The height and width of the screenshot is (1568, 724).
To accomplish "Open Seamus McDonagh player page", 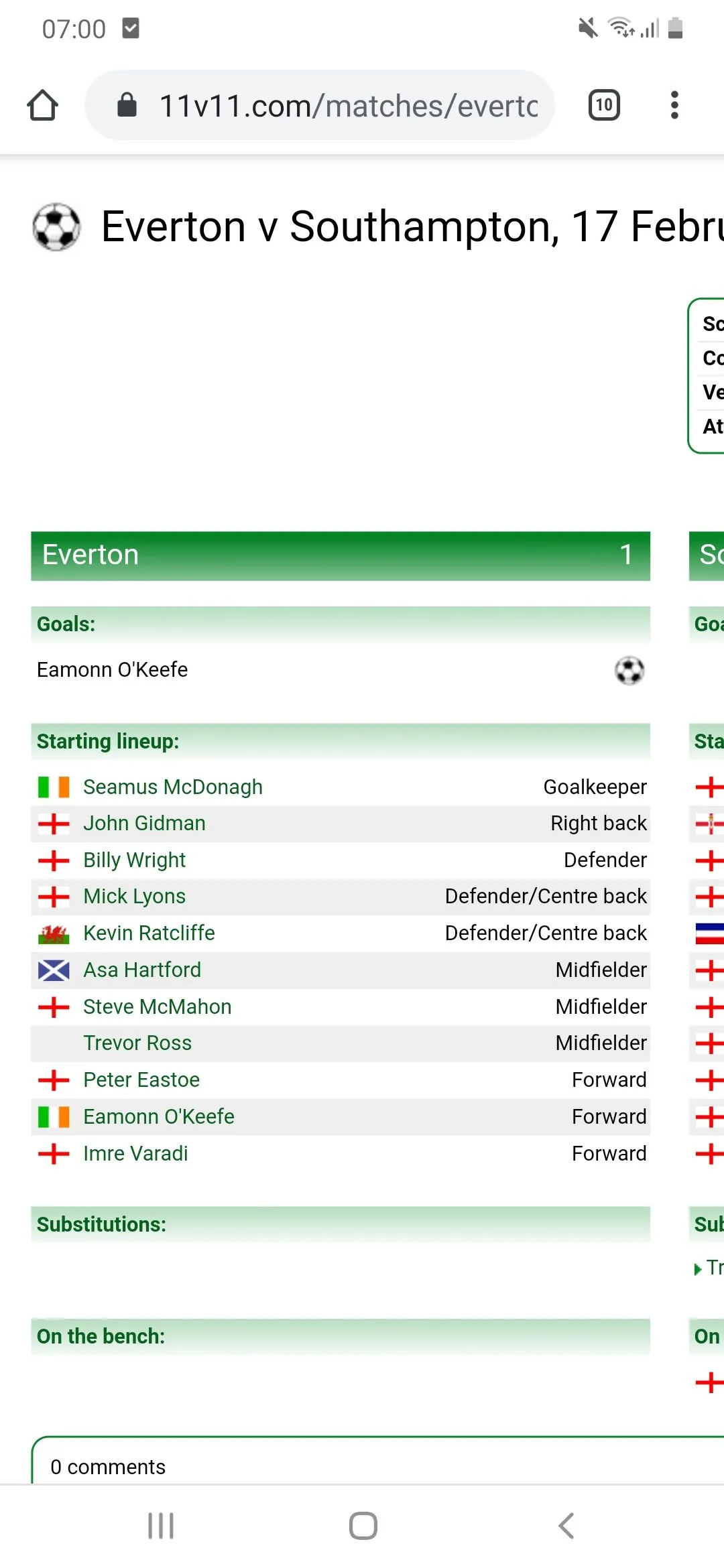I will (x=173, y=787).
